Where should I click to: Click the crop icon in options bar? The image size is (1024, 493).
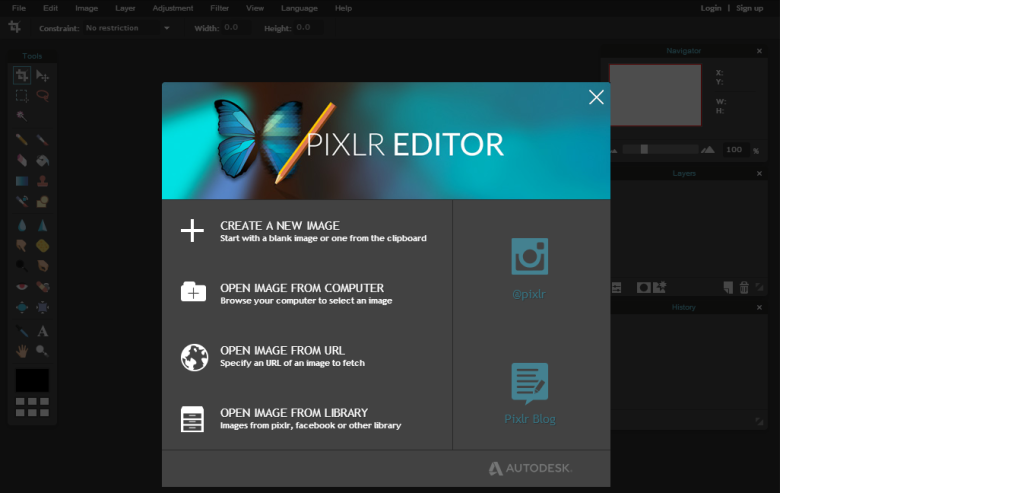coord(14,27)
